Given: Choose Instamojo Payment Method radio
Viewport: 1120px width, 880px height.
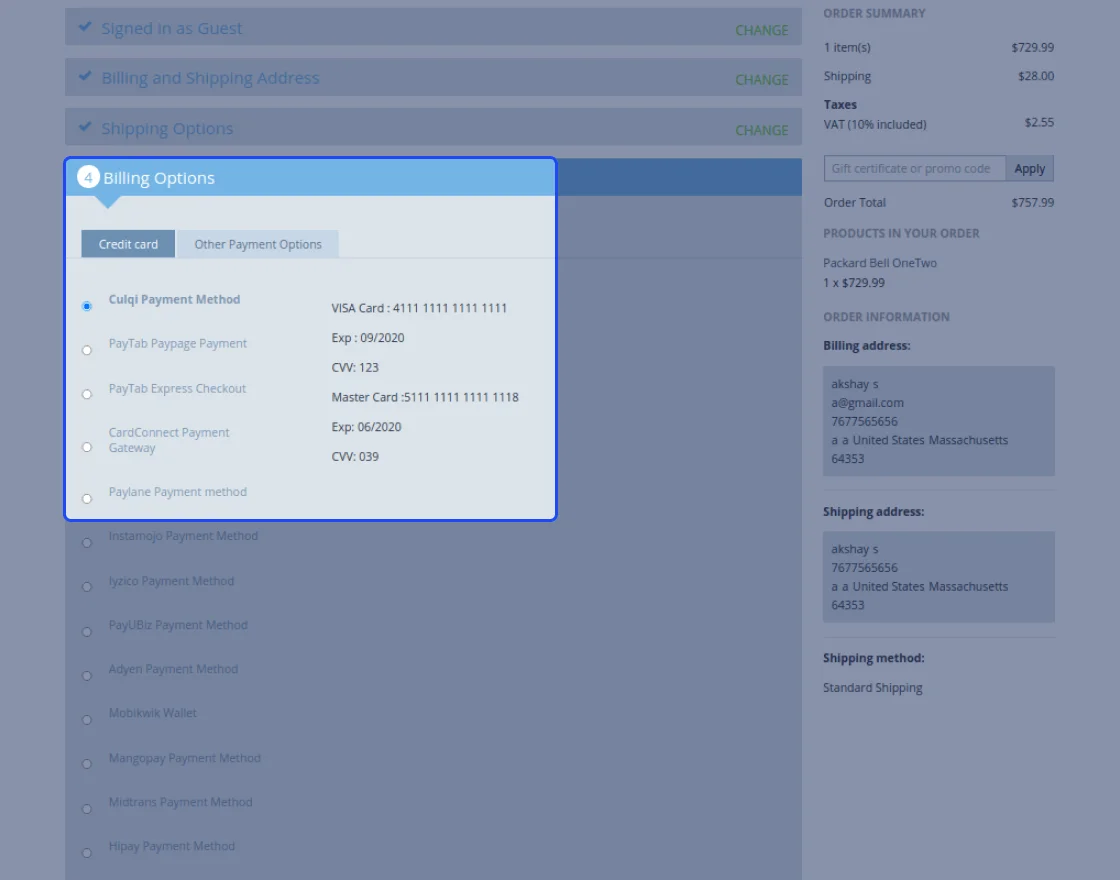Looking at the screenshot, I should (87, 543).
